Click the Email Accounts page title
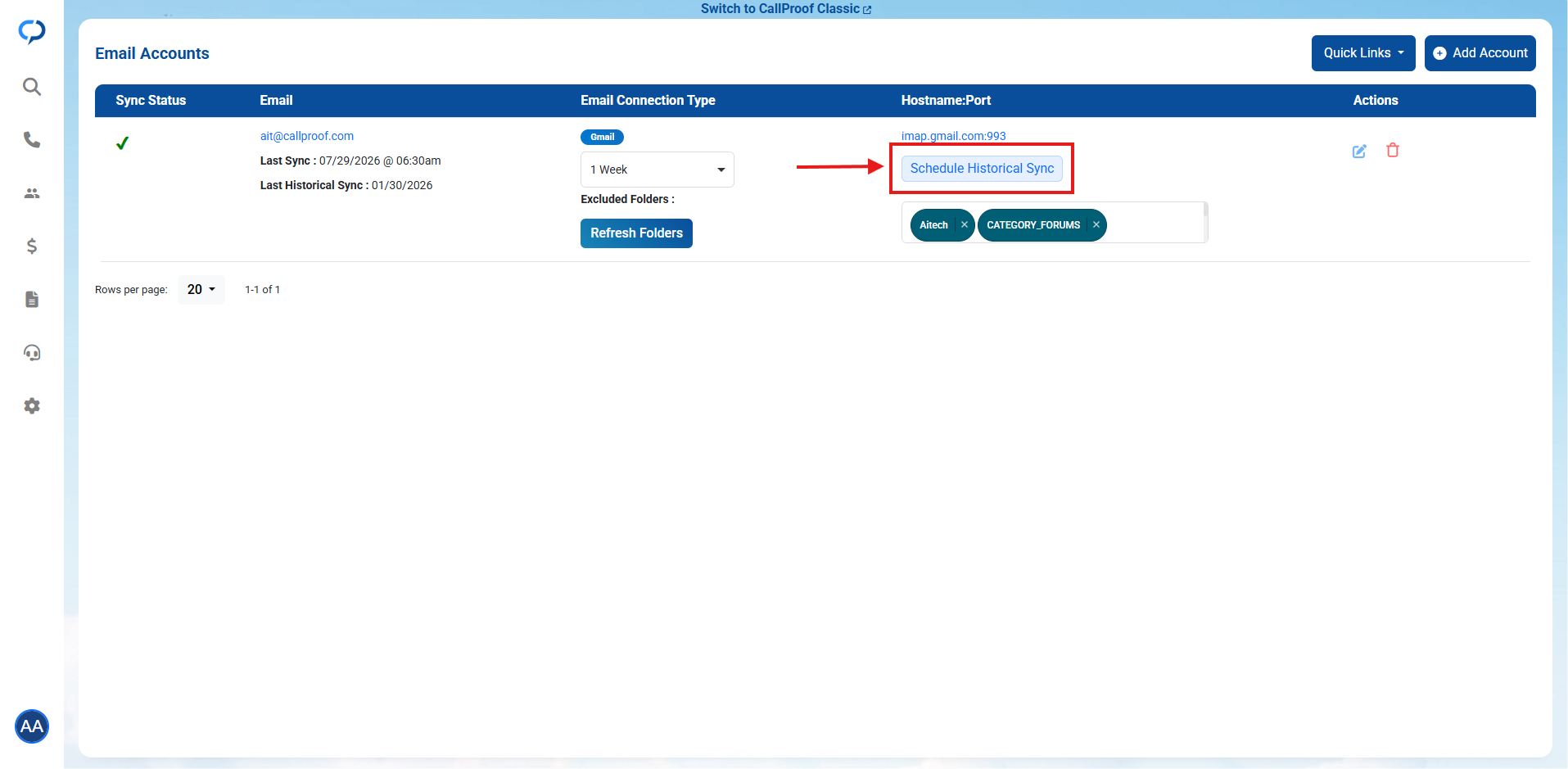The image size is (1568, 769). 152,53
